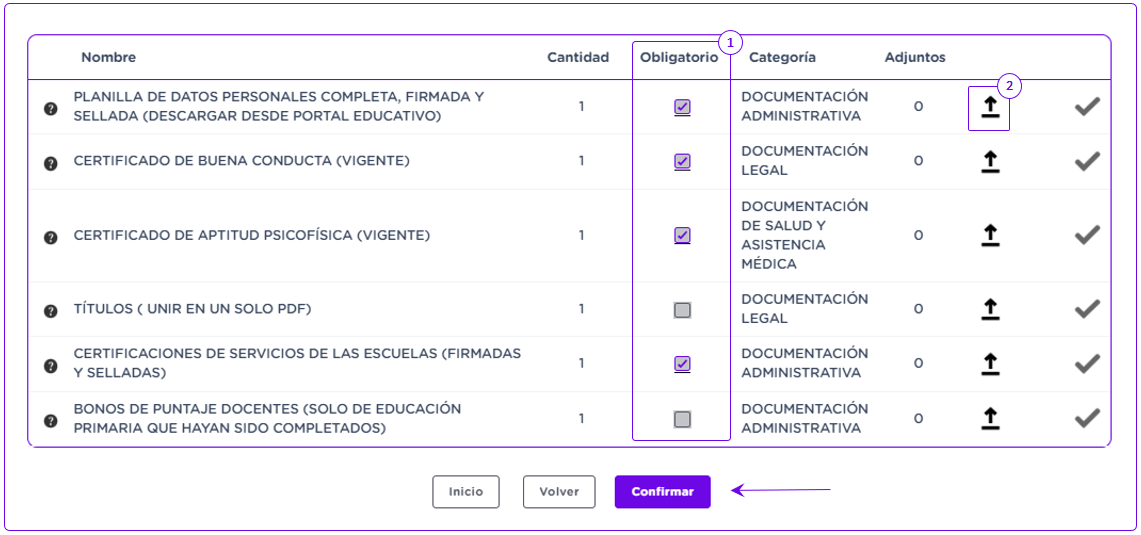Click help icon for Certificado de Aptitud Psicofísica
The width and height of the screenshot is (1141, 535).
51,237
